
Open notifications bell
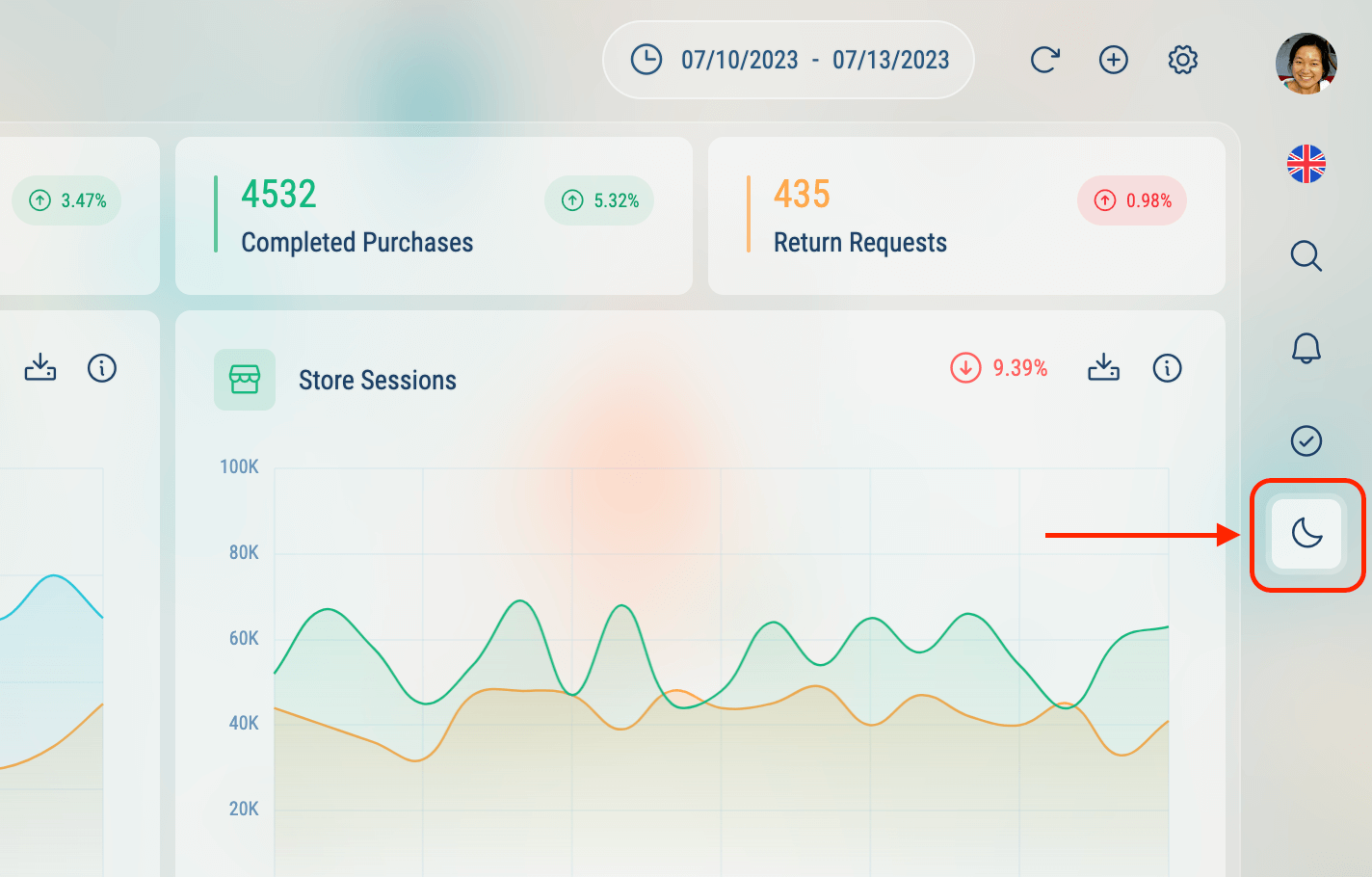click(x=1306, y=348)
